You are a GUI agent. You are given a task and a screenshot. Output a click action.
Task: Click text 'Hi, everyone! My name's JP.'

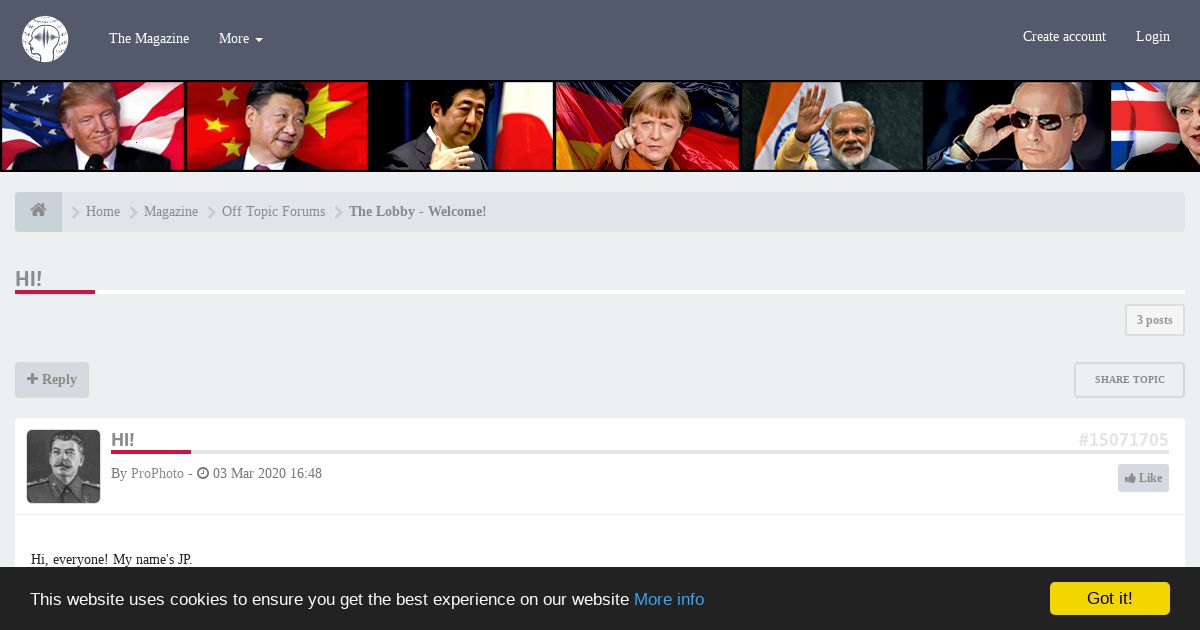(111, 559)
